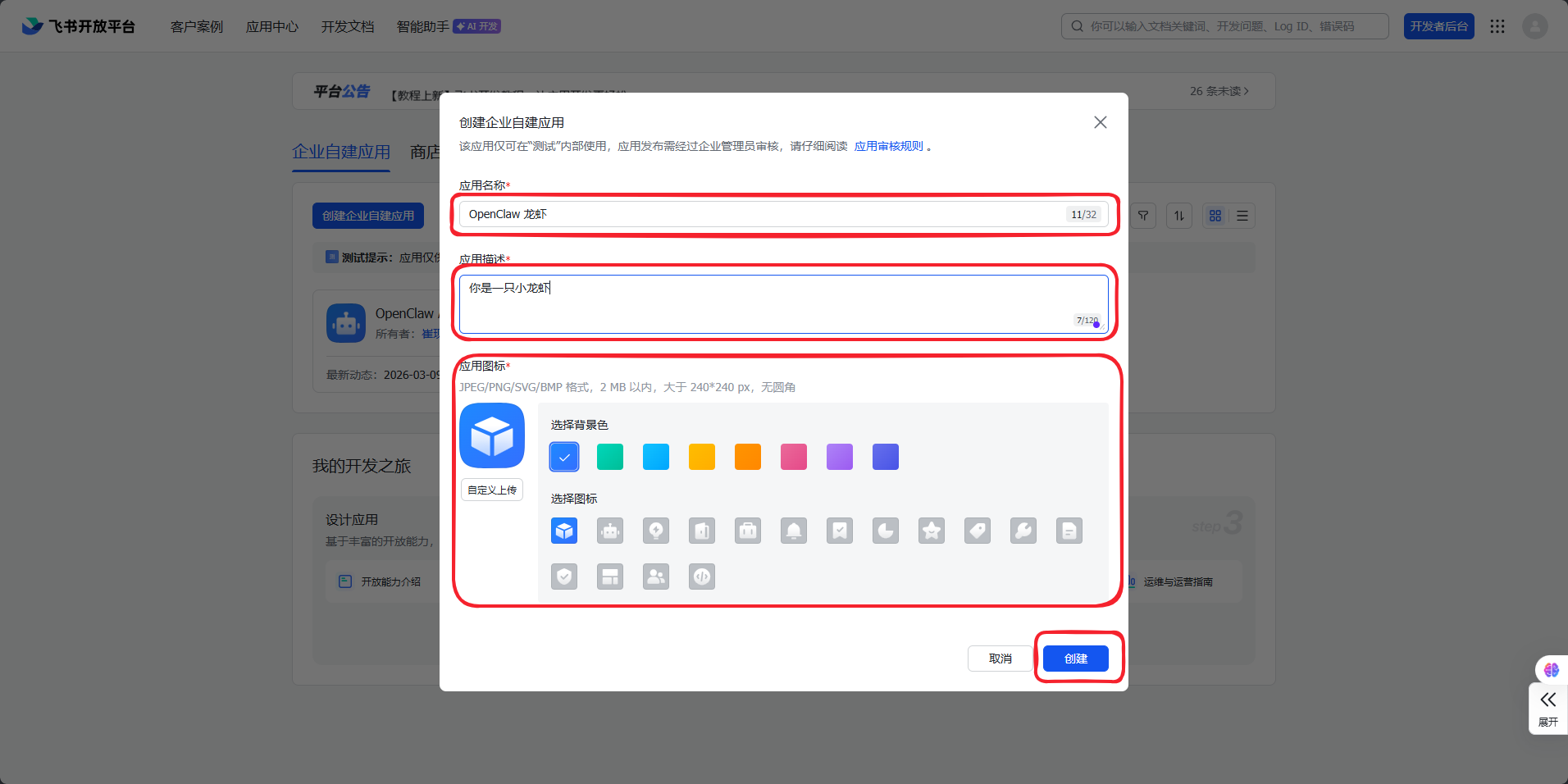
Task: Select the bell notification icon
Action: tap(794, 531)
